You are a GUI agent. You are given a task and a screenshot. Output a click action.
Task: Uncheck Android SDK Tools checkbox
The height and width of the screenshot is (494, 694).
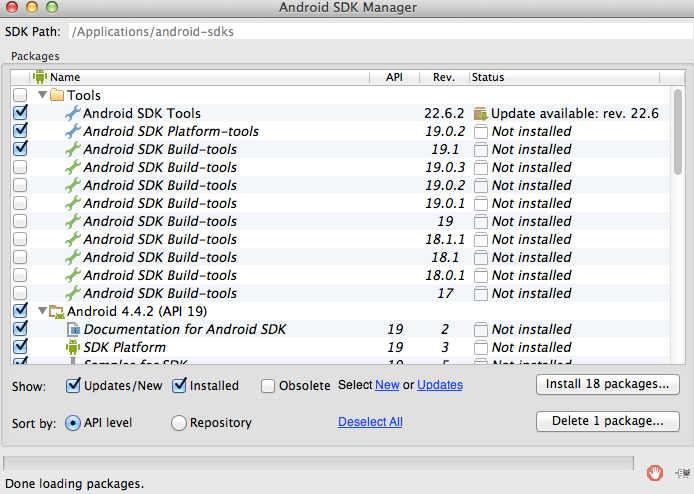tap(20, 112)
